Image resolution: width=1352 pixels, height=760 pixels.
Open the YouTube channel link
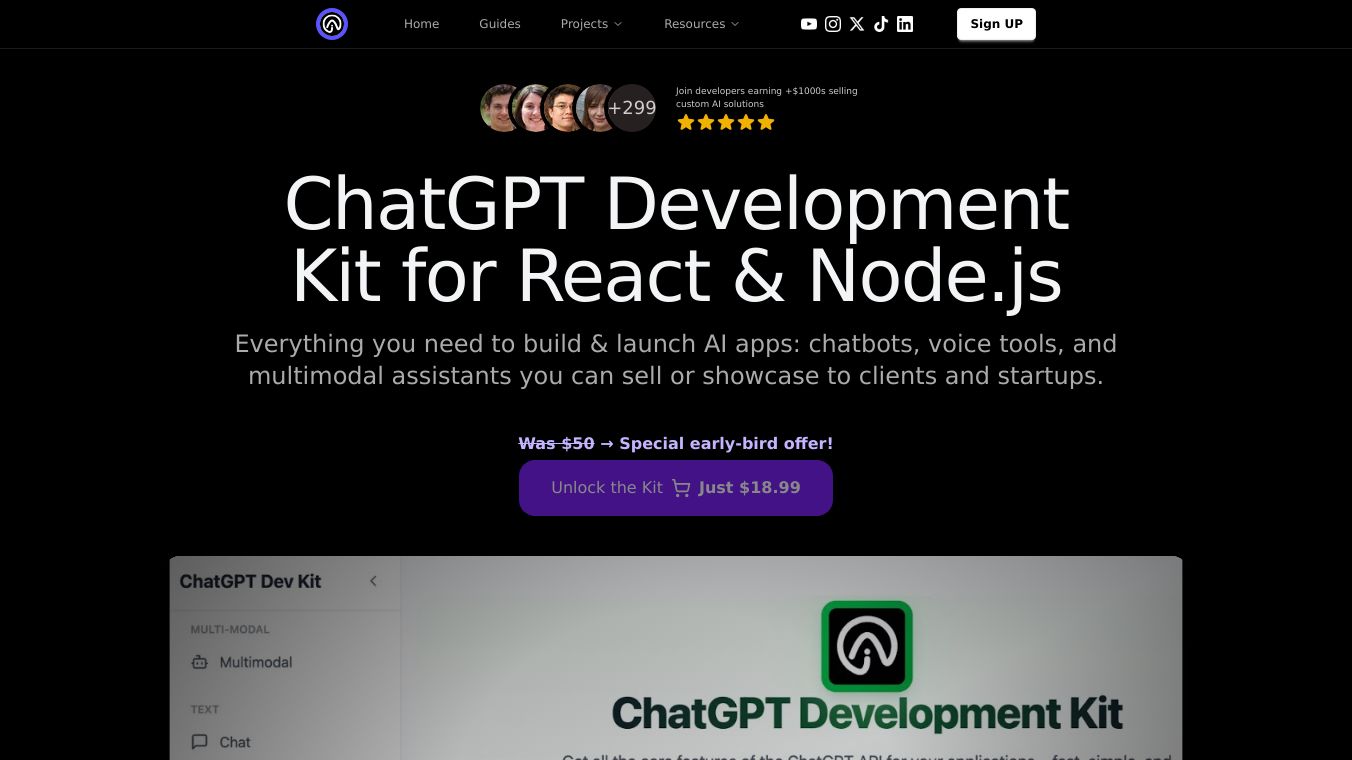point(809,24)
